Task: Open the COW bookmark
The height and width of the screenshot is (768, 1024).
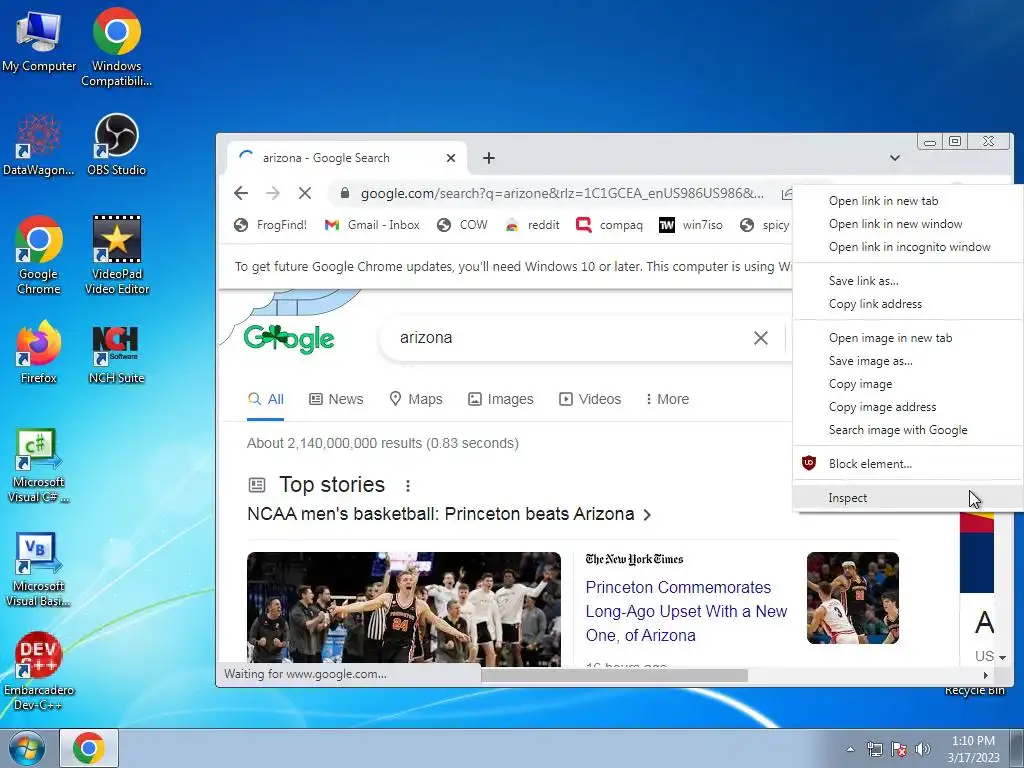Action: pyautogui.click(x=462, y=225)
